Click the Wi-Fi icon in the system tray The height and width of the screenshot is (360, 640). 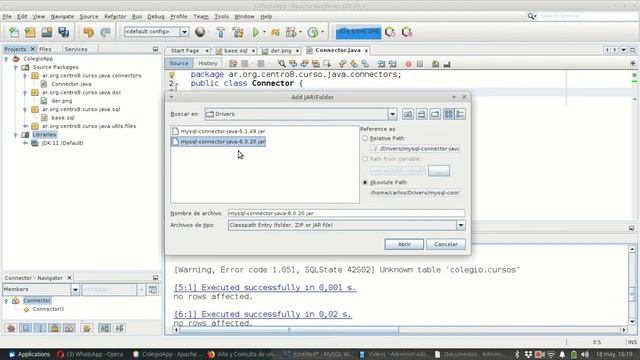pyautogui.click(x=551, y=354)
